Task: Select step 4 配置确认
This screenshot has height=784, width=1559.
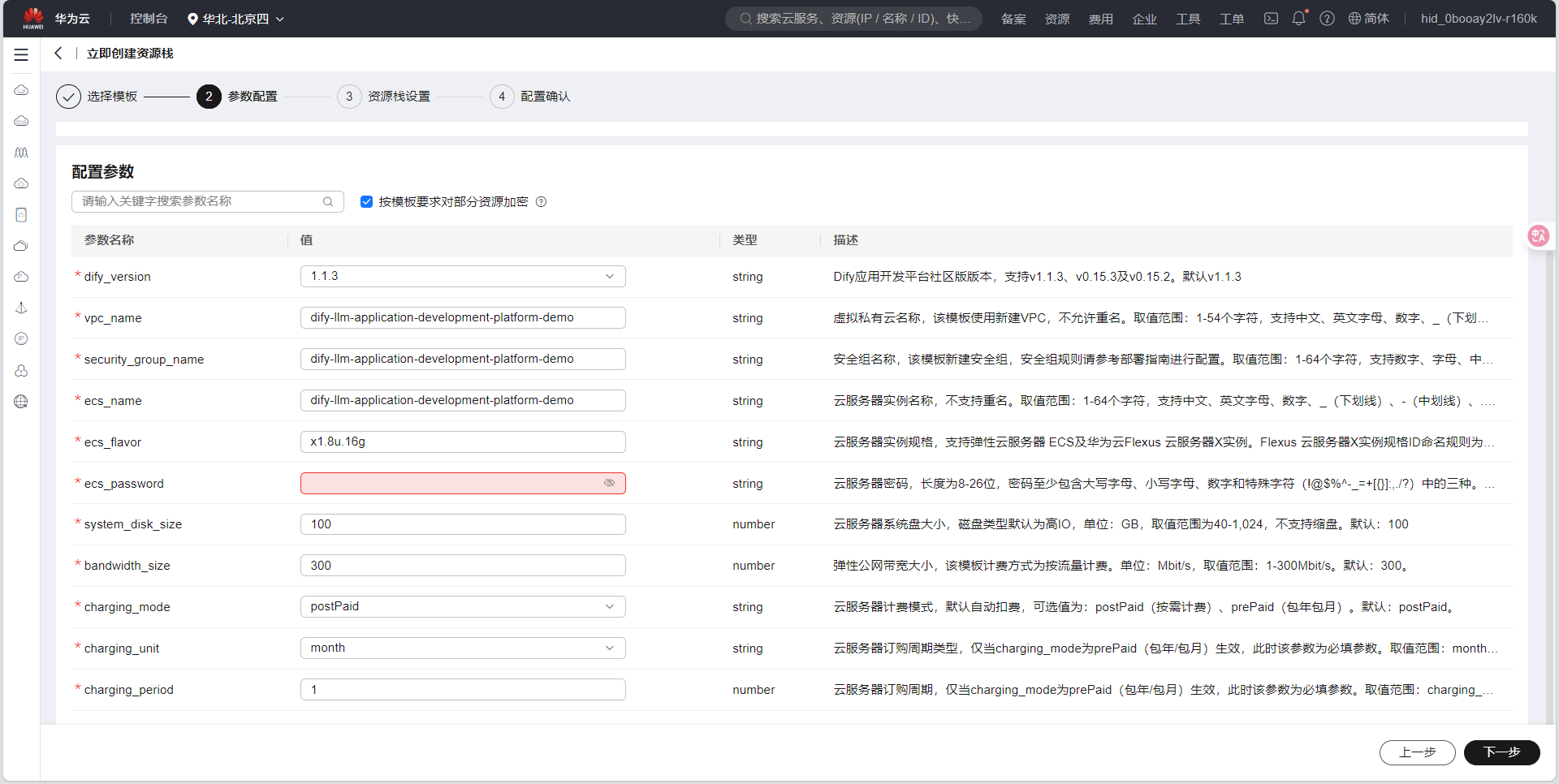Action: (x=530, y=97)
